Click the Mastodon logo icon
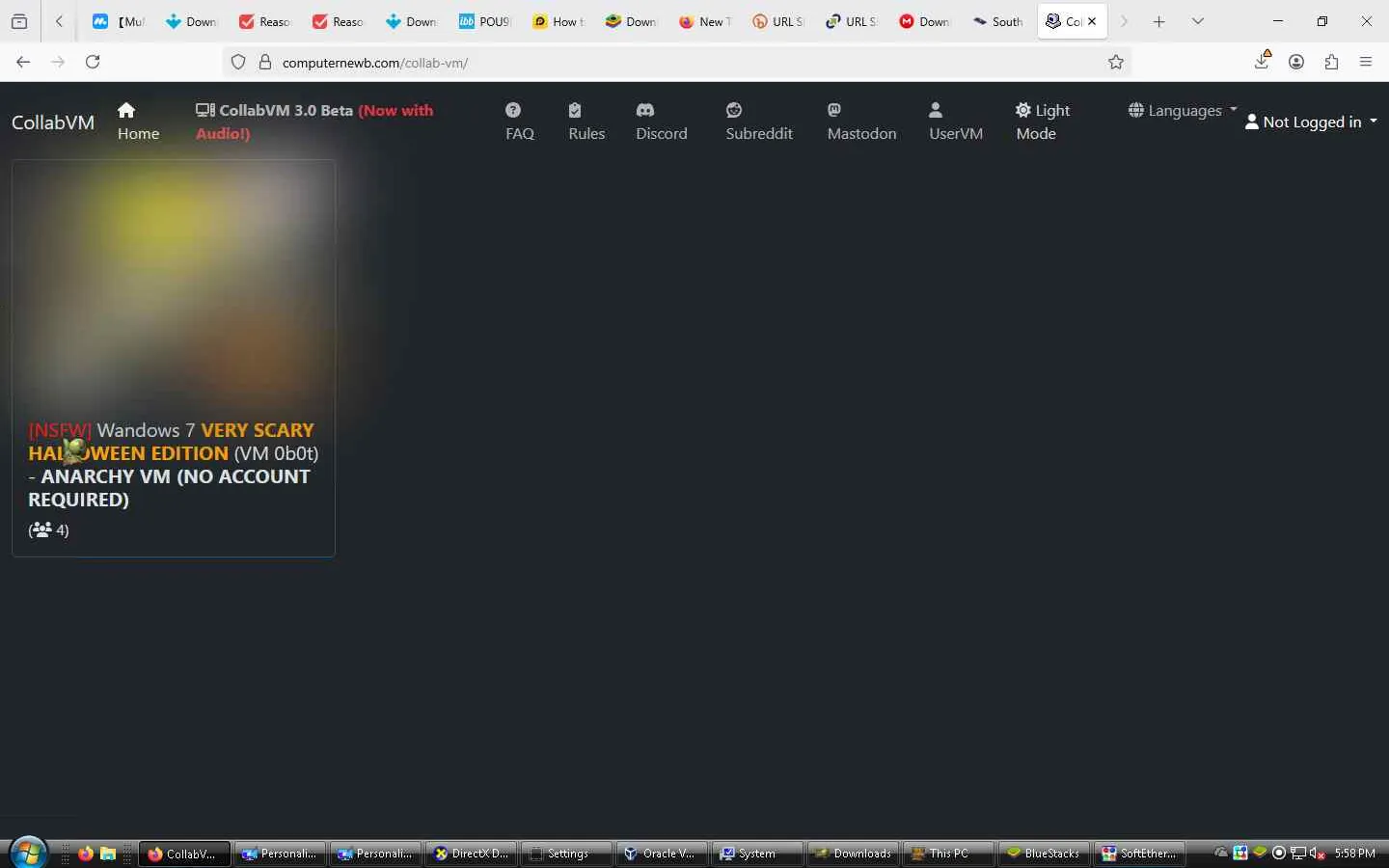 click(x=834, y=110)
